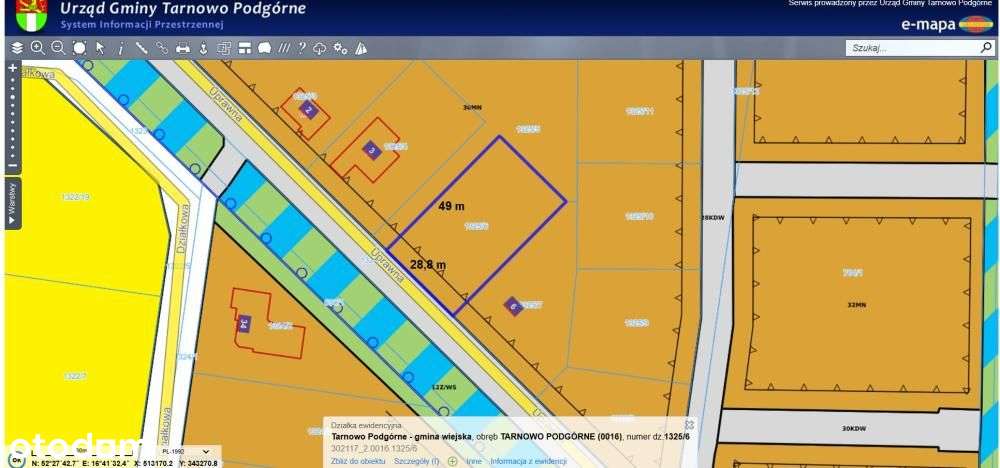
Task: Print the map with the printer icon
Action: tap(183, 48)
